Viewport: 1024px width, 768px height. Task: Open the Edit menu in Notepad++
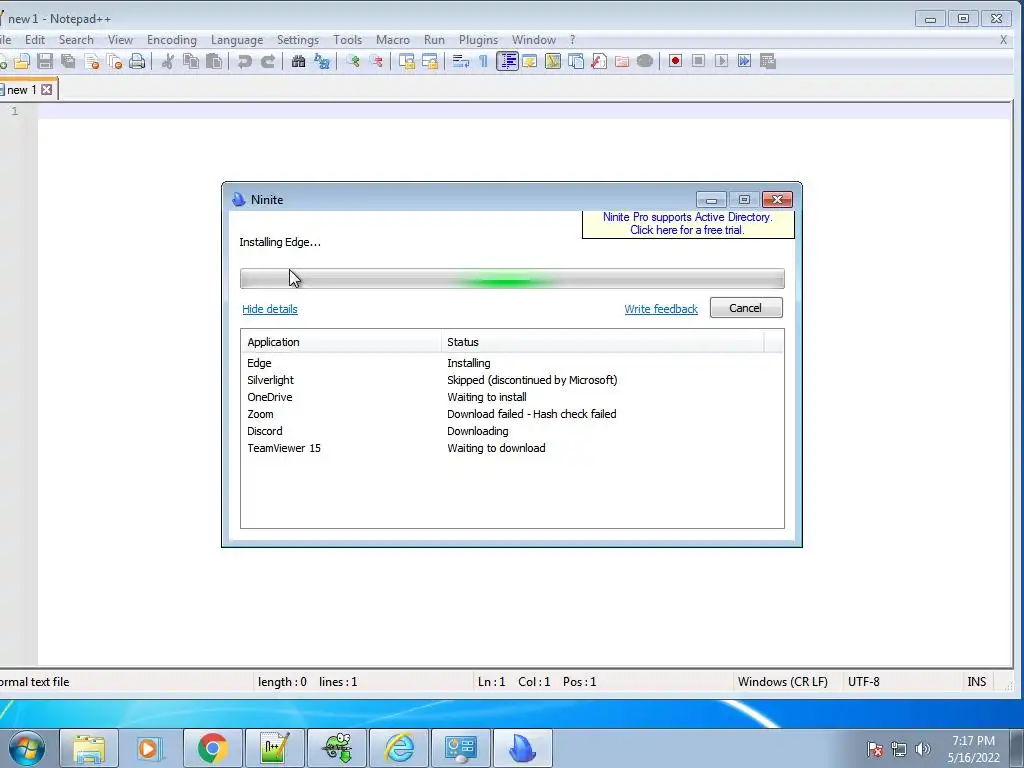[35, 40]
